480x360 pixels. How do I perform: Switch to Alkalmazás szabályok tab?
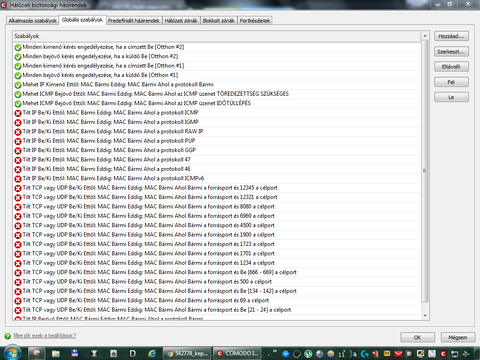tap(32, 21)
